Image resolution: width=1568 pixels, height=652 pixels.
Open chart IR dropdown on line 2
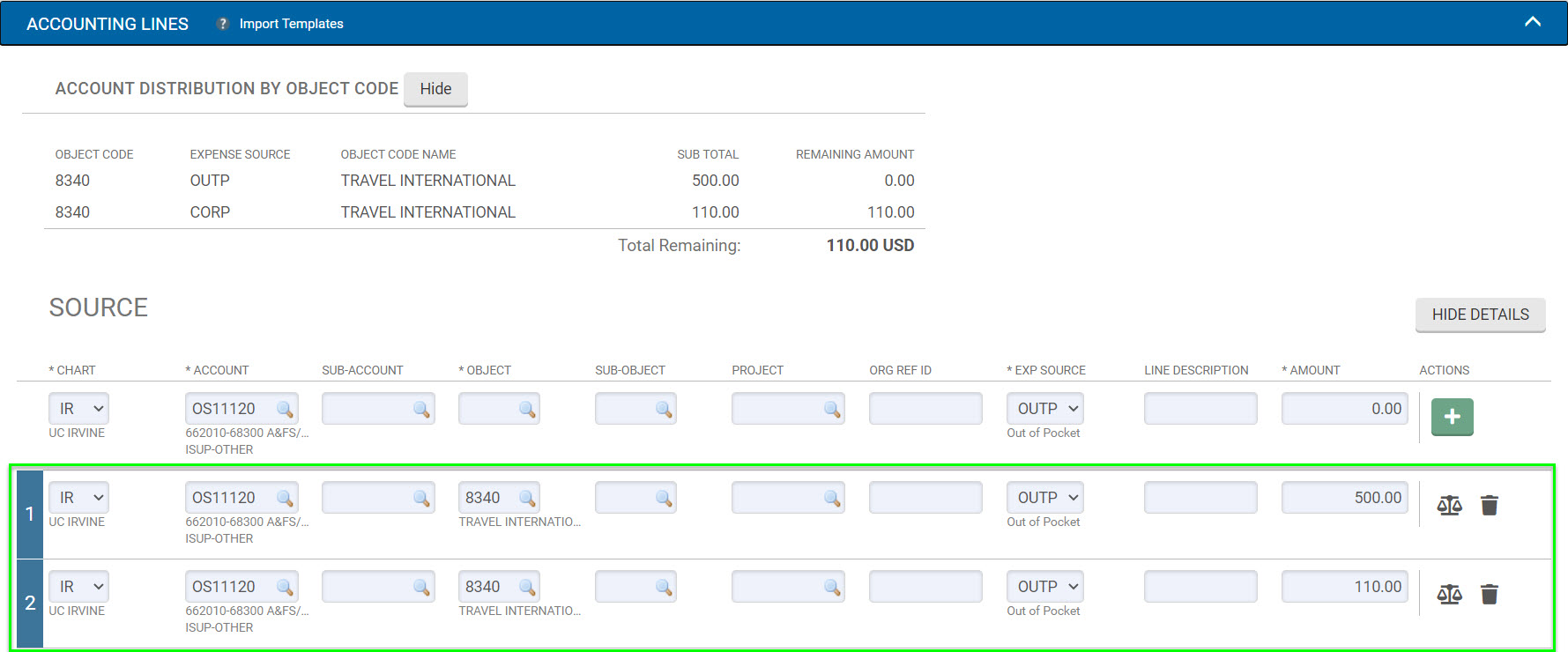coord(79,587)
